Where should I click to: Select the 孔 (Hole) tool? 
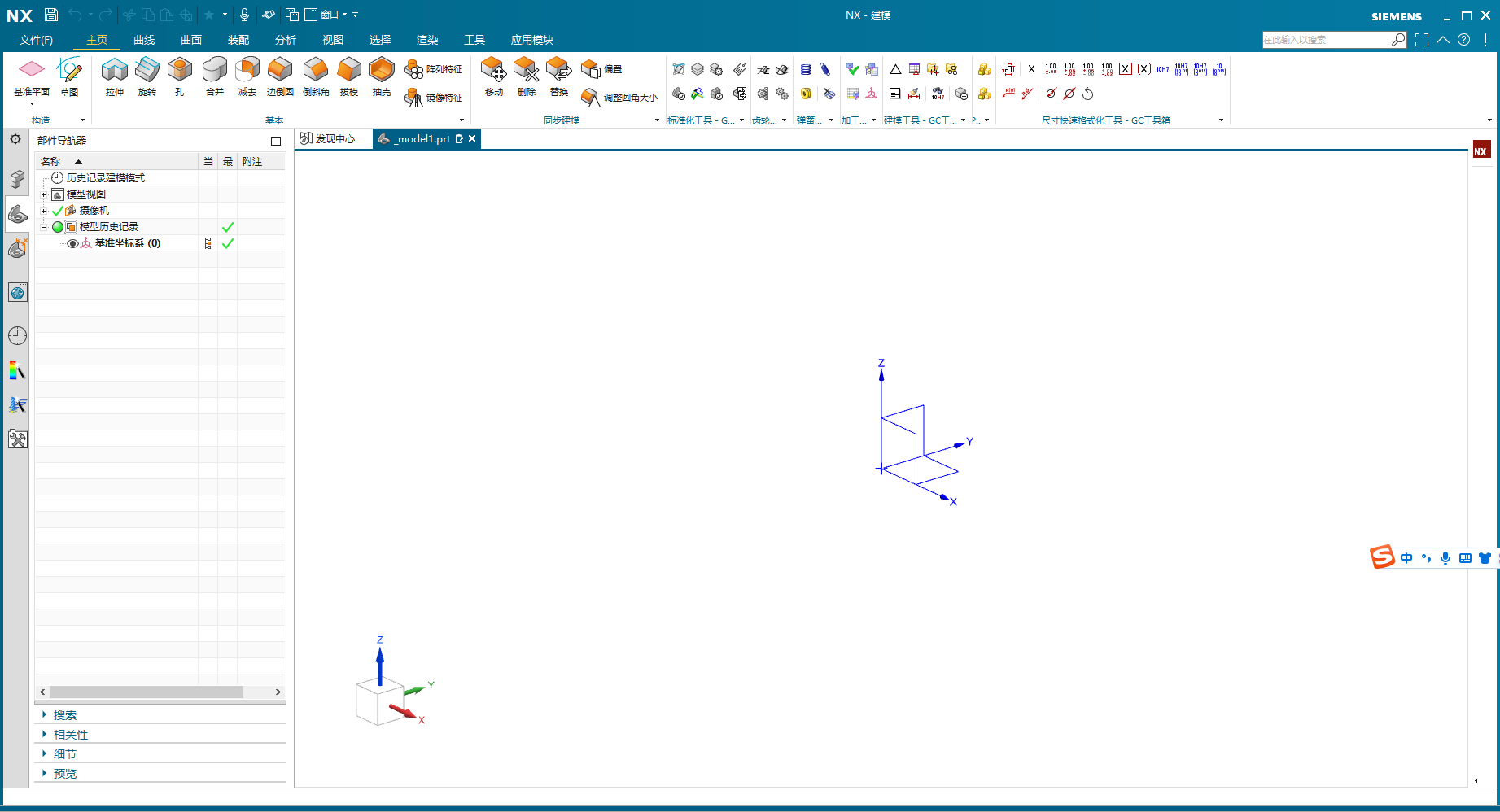tap(179, 72)
